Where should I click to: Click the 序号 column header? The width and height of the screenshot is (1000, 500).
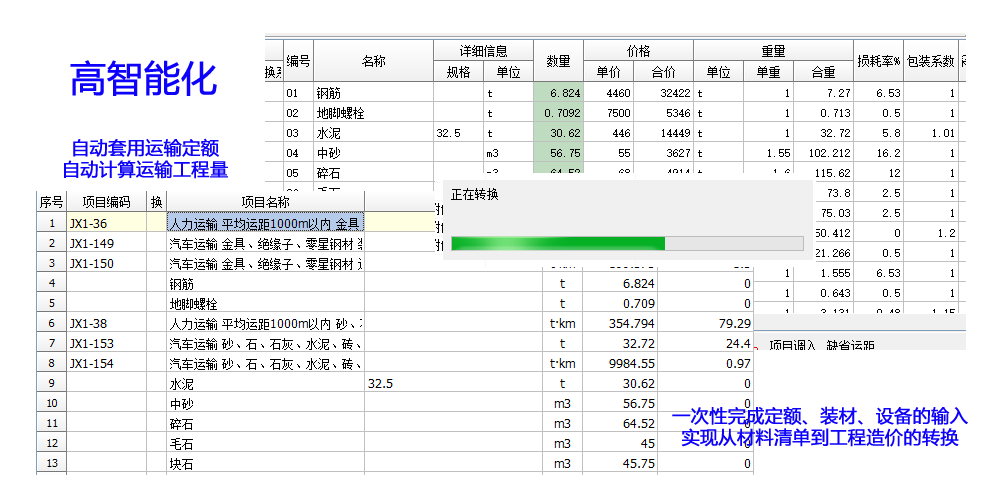(52, 202)
